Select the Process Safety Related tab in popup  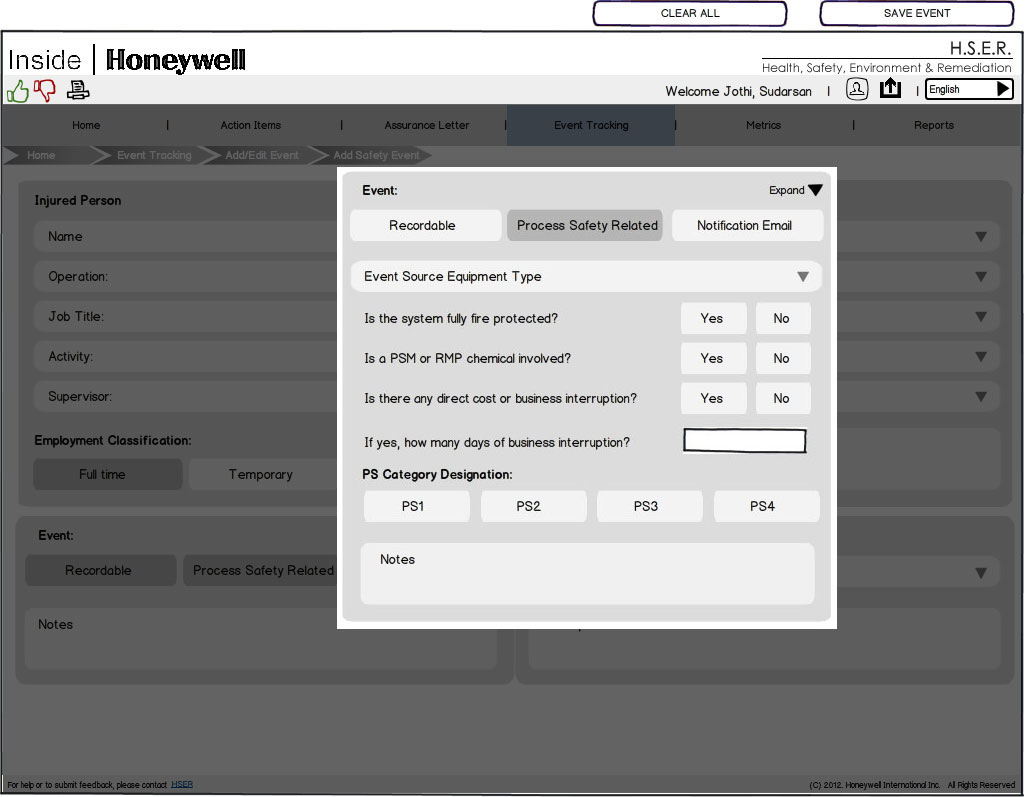coord(586,226)
